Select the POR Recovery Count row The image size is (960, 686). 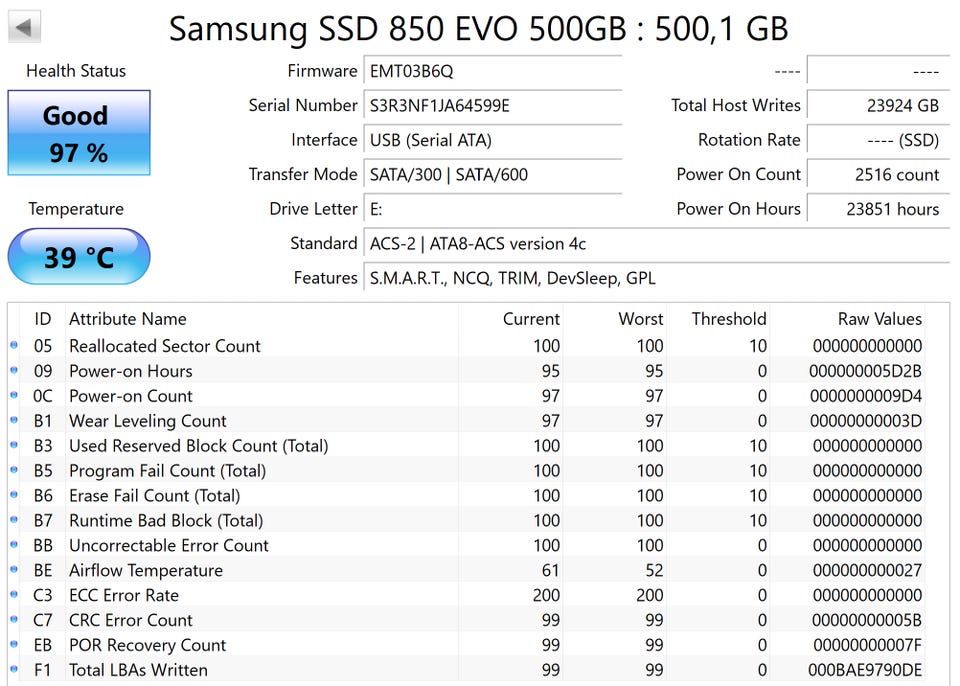(147, 645)
